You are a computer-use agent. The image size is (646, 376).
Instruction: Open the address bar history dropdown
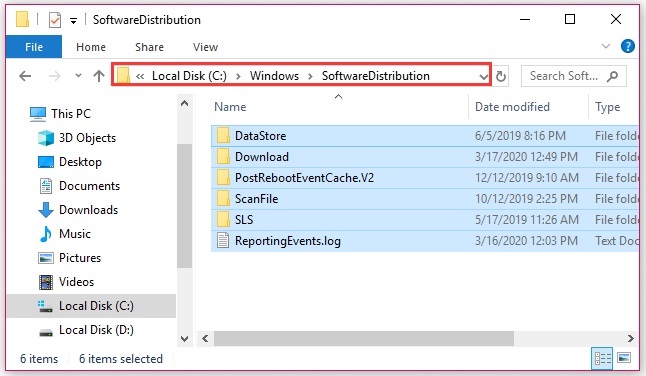click(483, 76)
